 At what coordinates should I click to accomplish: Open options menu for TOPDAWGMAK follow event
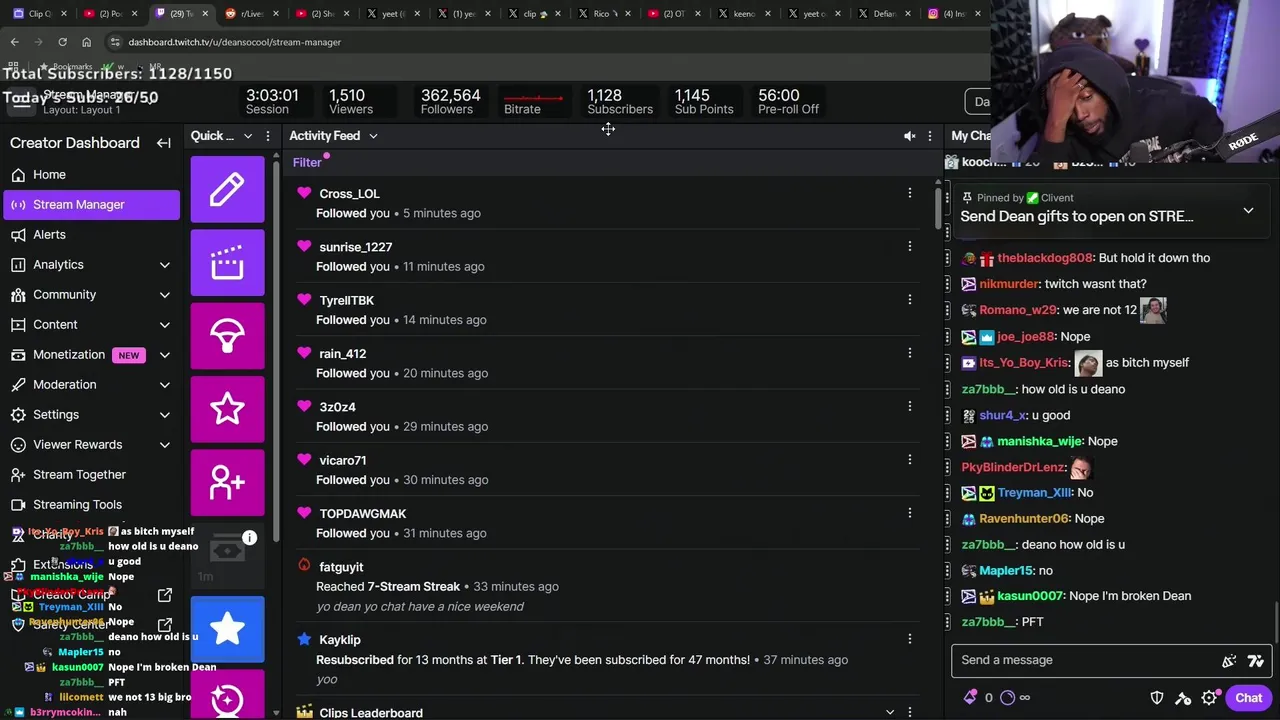point(910,513)
